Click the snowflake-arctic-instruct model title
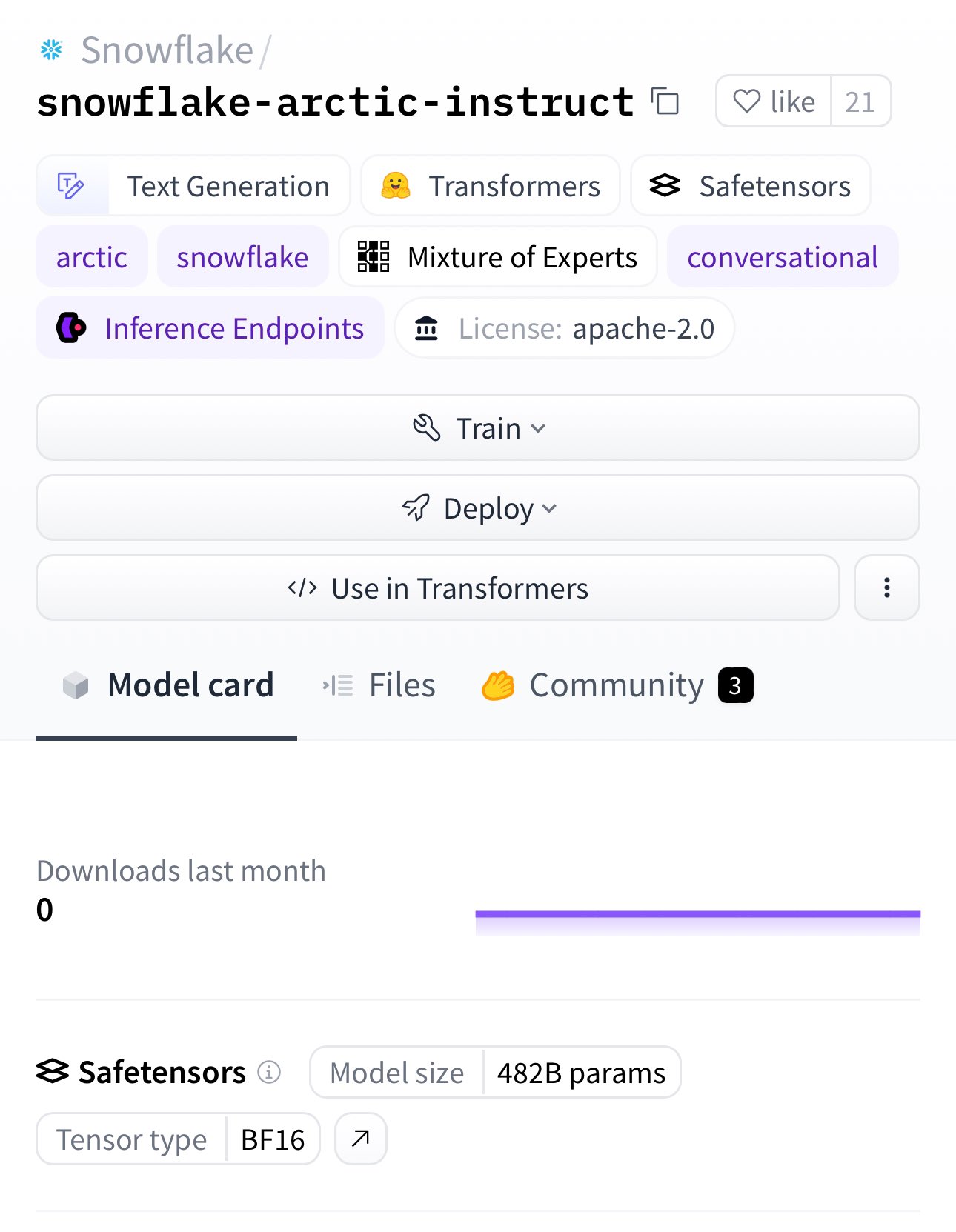Image resolution: width=956 pixels, height=1232 pixels. [335, 101]
